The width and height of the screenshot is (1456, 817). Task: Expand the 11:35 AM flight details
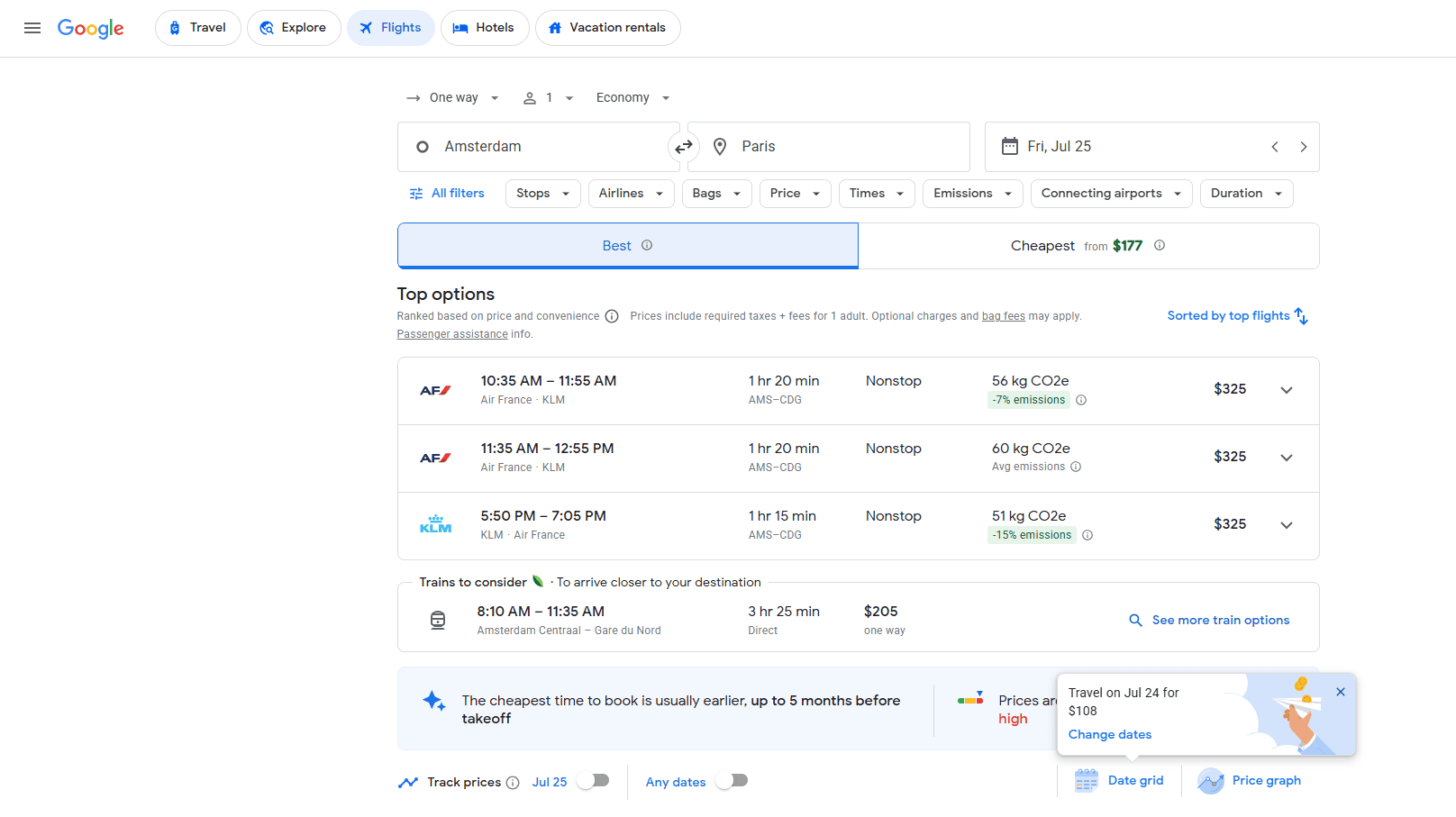(x=1287, y=458)
